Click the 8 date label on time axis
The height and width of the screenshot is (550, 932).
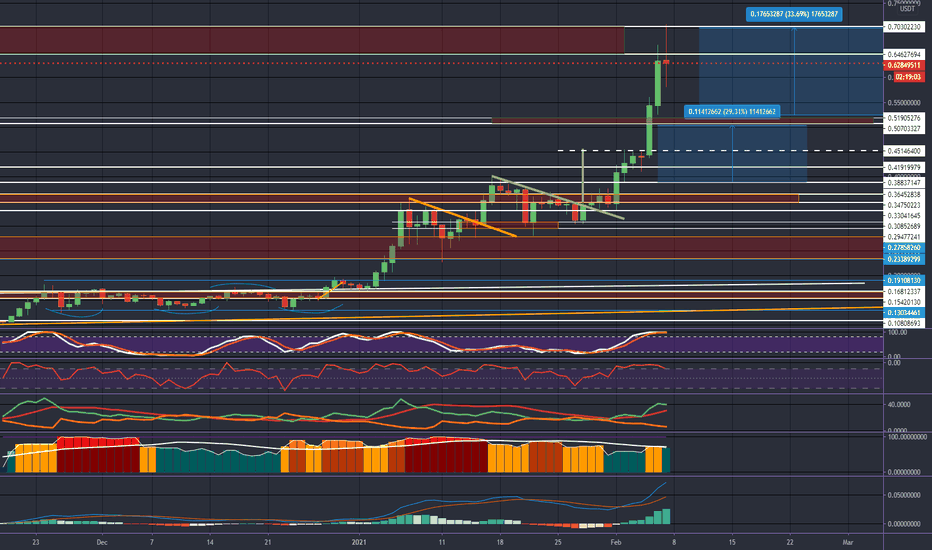[673, 542]
